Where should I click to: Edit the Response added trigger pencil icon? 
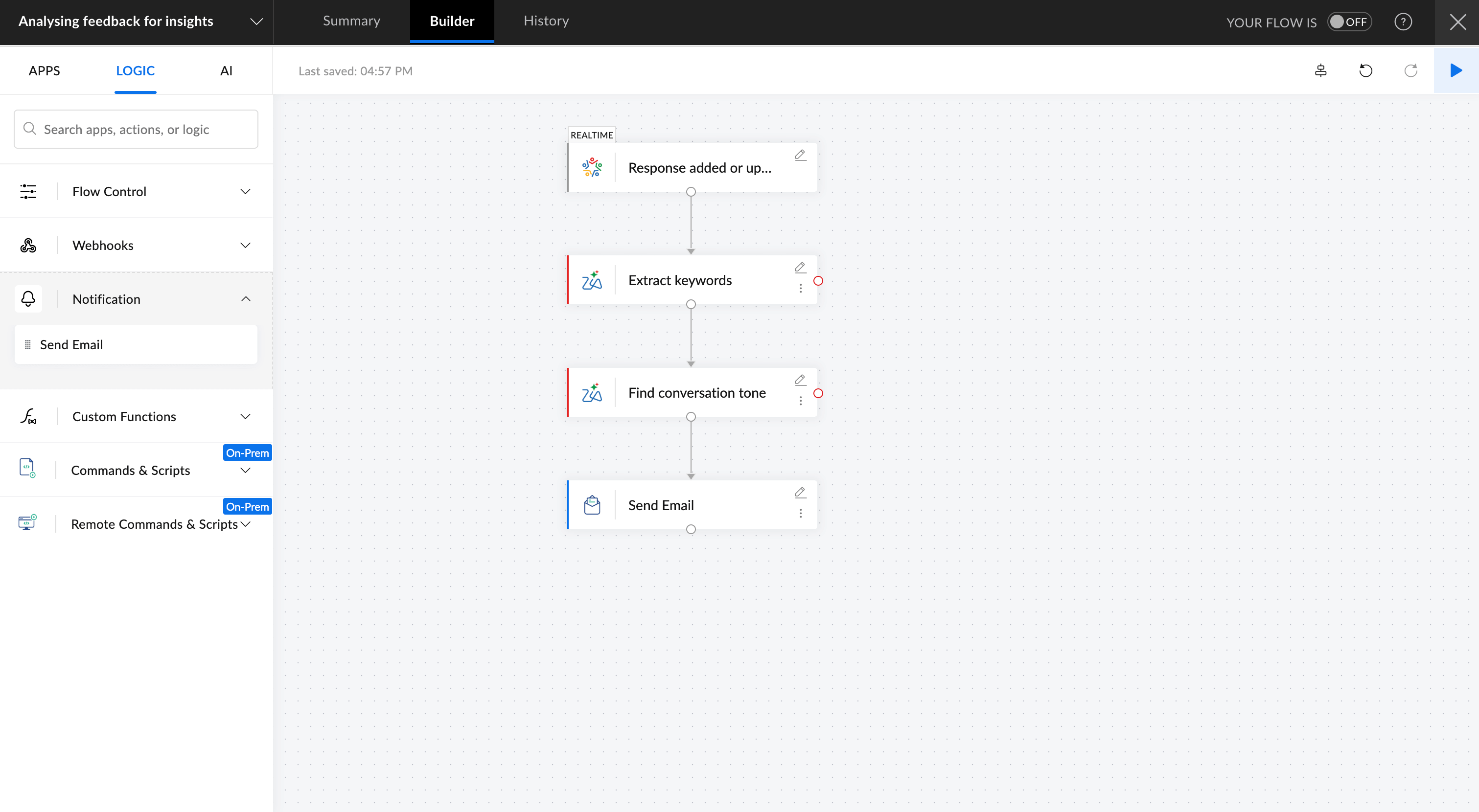[x=800, y=155]
